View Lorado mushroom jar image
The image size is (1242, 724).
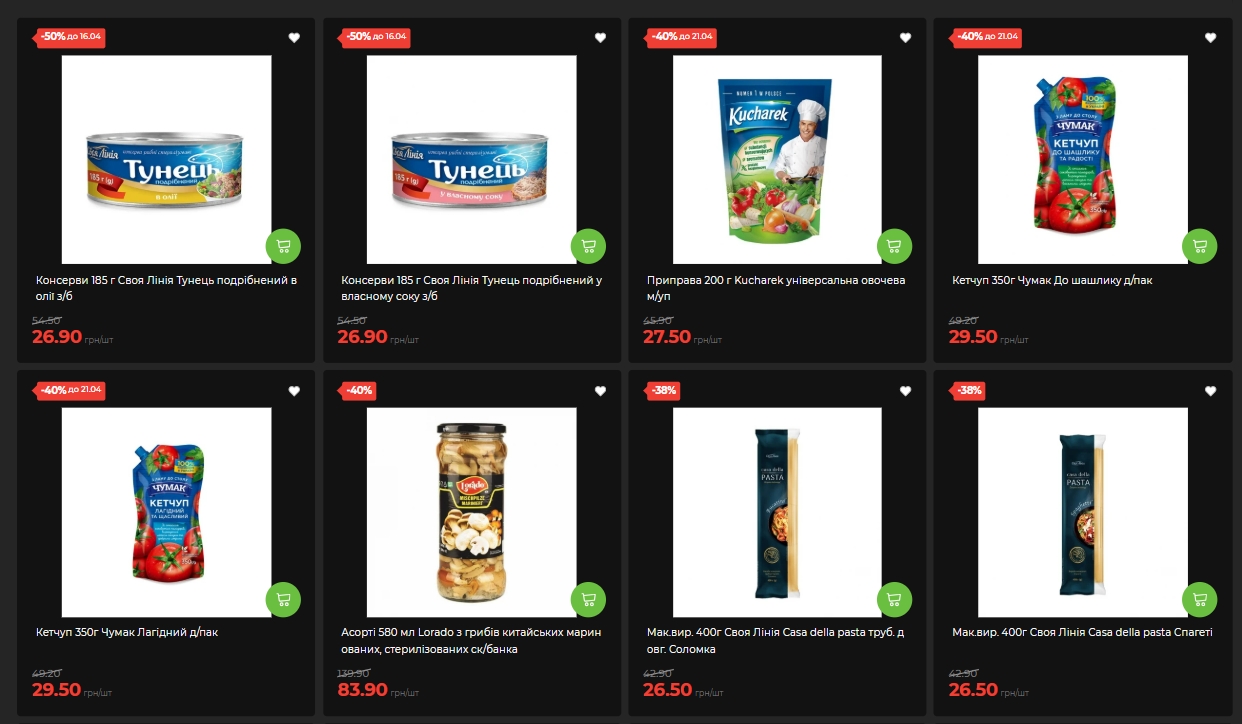472,513
